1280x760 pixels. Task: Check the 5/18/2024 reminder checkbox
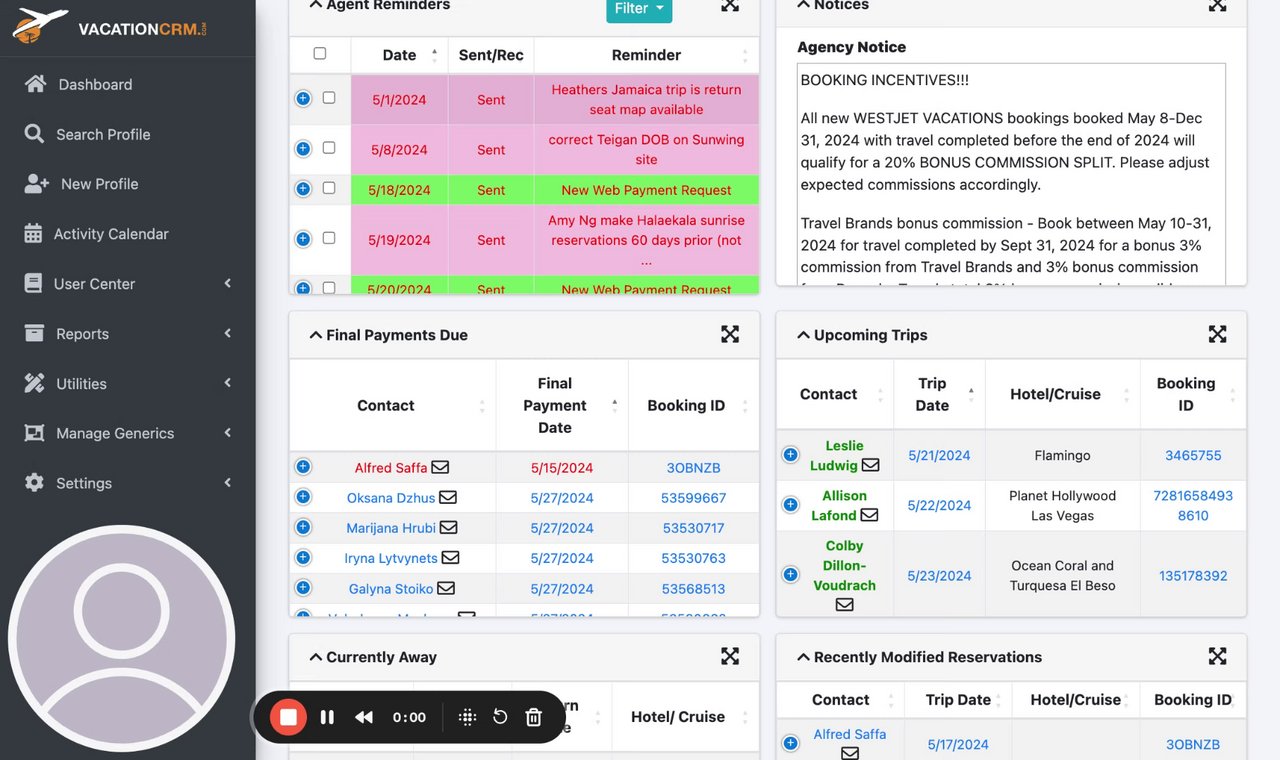click(329, 188)
